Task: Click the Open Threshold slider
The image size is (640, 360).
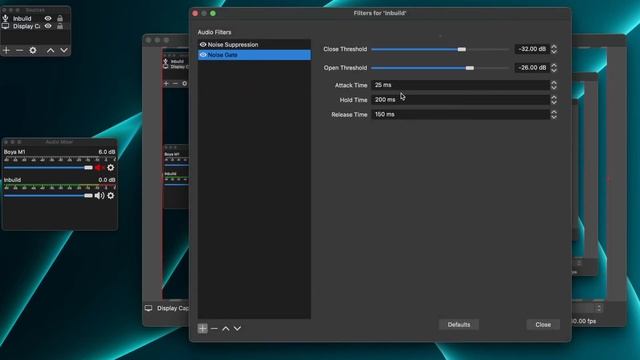Action: 440,68
